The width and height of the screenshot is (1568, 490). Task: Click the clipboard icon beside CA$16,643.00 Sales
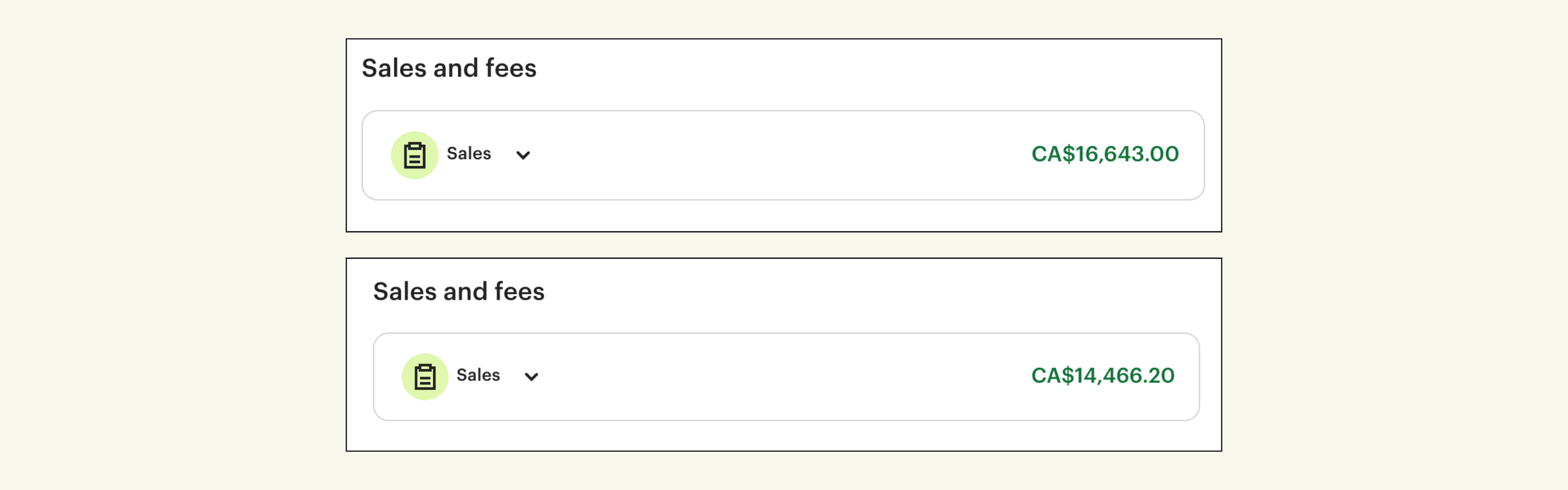pos(414,155)
